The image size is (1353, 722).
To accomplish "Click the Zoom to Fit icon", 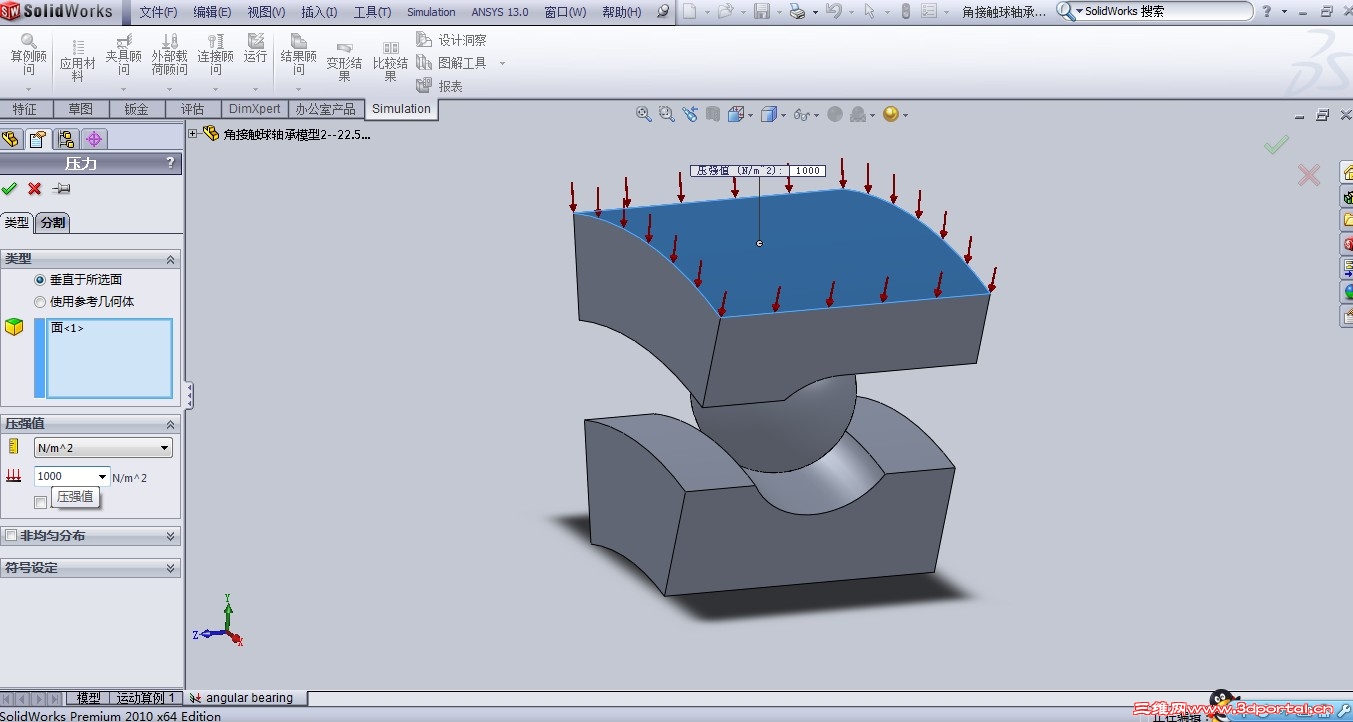I will [644, 114].
